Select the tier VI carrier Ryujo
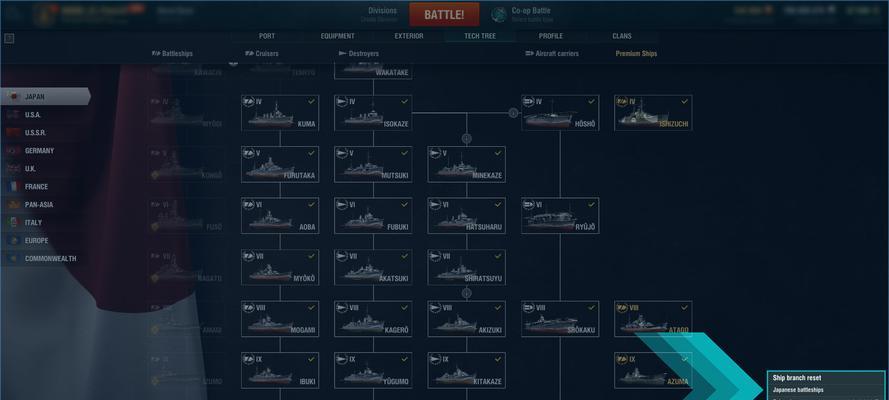The height and width of the screenshot is (400, 889). (x=560, y=216)
